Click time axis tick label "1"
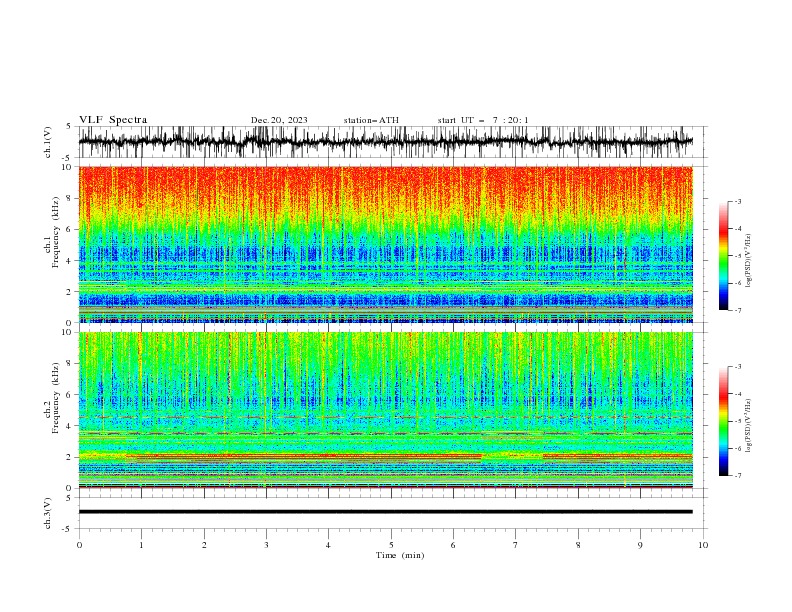The height and width of the screenshot is (612, 792). [141, 545]
